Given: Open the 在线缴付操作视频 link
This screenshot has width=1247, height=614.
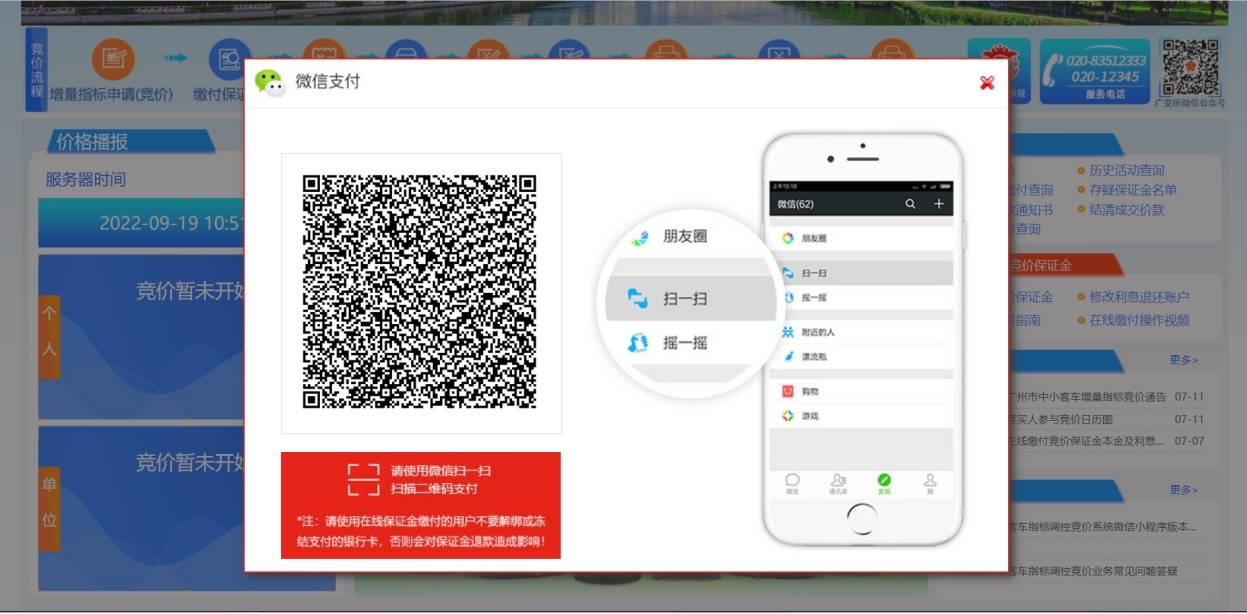Looking at the screenshot, I should (1139, 320).
